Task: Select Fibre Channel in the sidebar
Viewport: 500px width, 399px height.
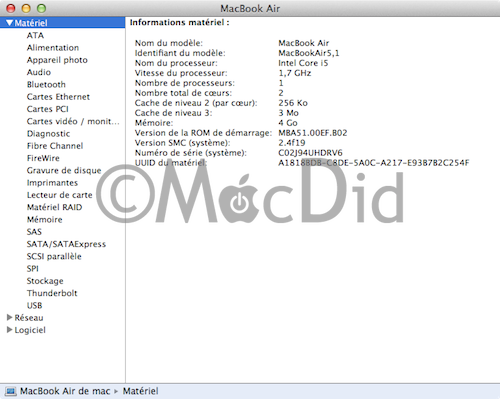Action: point(55,146)
